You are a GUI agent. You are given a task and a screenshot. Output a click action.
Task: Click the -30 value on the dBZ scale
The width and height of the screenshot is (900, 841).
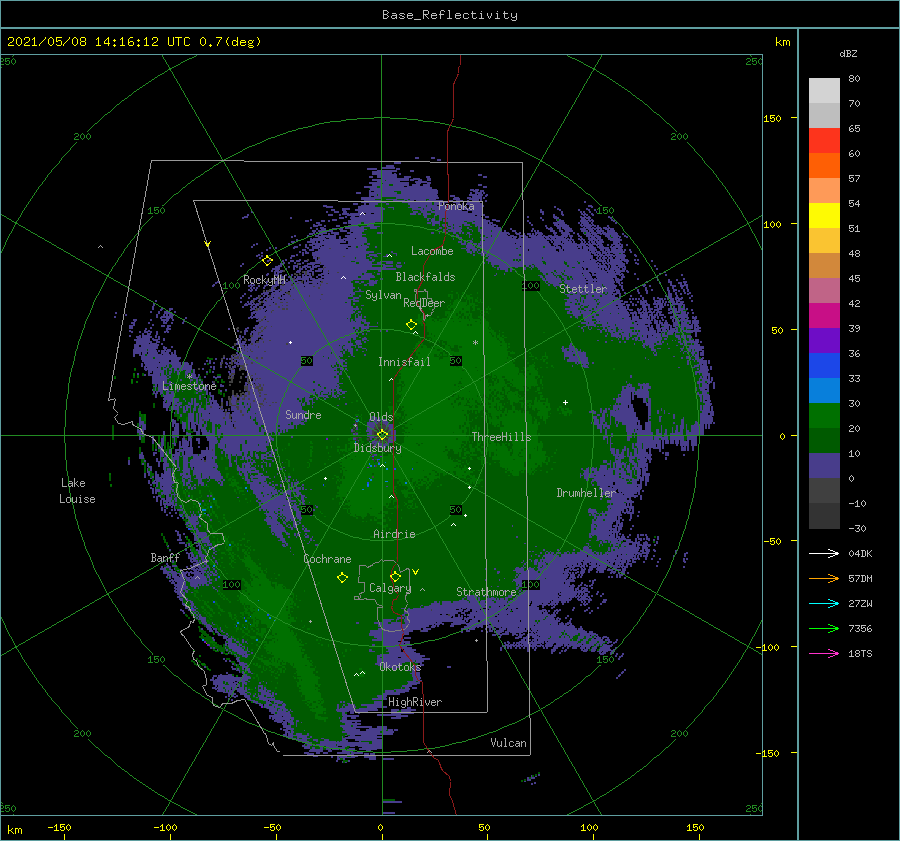(x=858, y=528)
